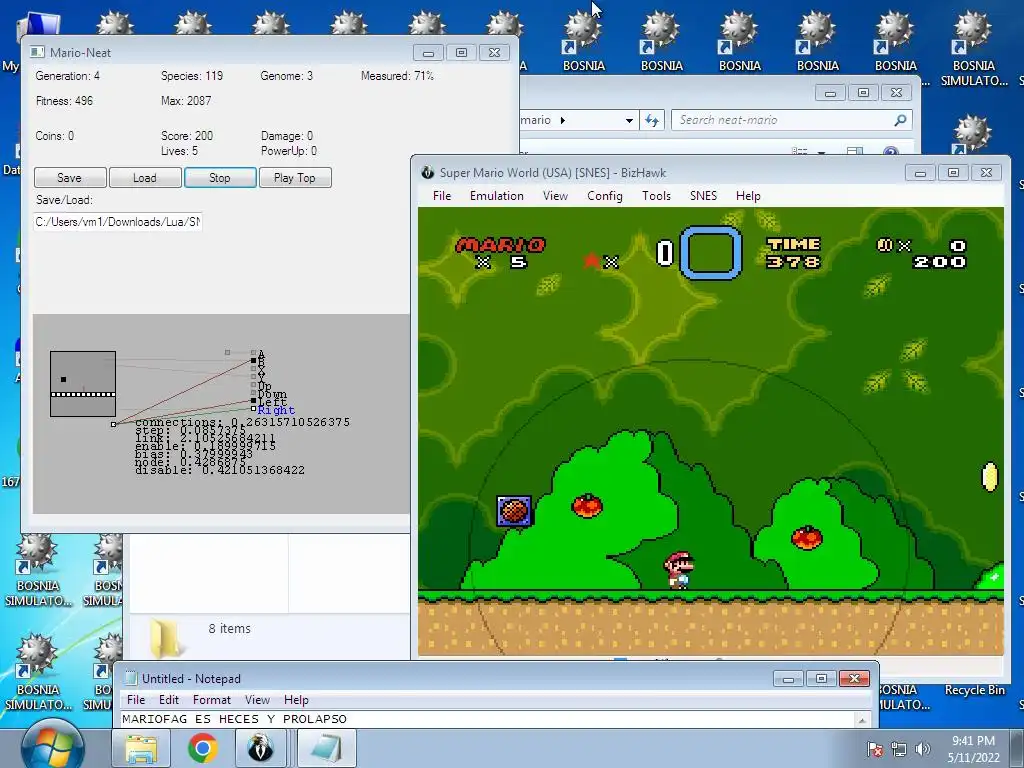Click the Mario-Neat window title icon
This screenshot has width=1024, height=768.
coord(38,52)
